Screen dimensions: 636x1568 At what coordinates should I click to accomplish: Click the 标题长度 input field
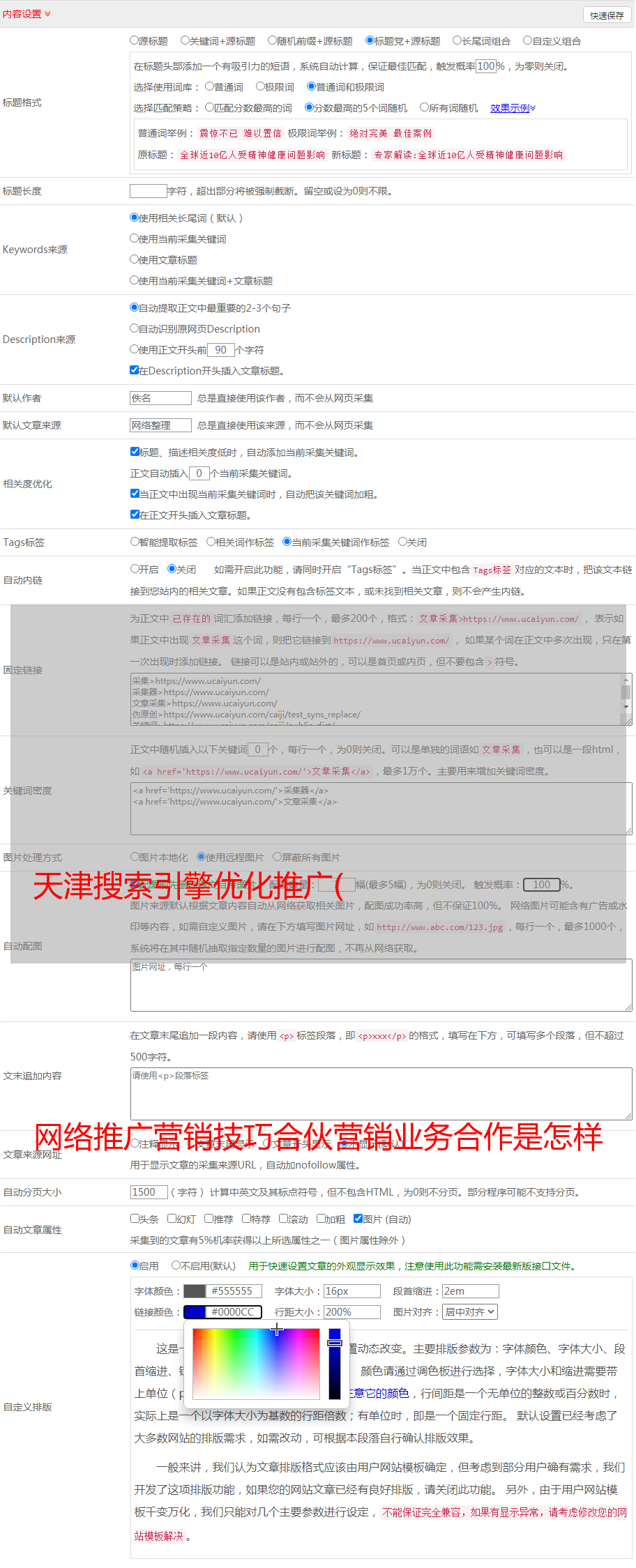(x=148, y=191)
